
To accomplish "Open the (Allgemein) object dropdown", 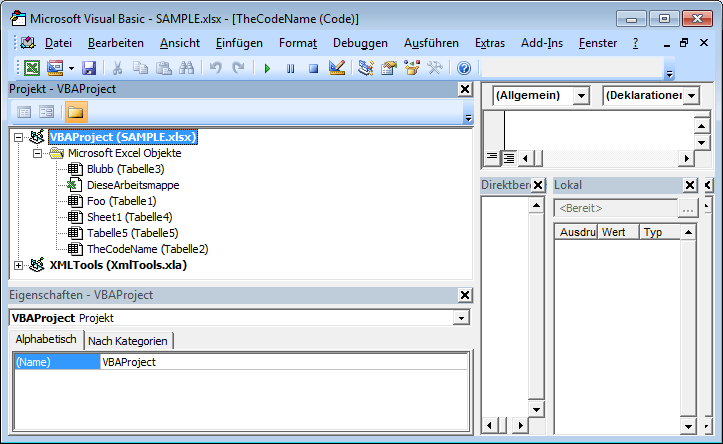I will tap(581, 96).
